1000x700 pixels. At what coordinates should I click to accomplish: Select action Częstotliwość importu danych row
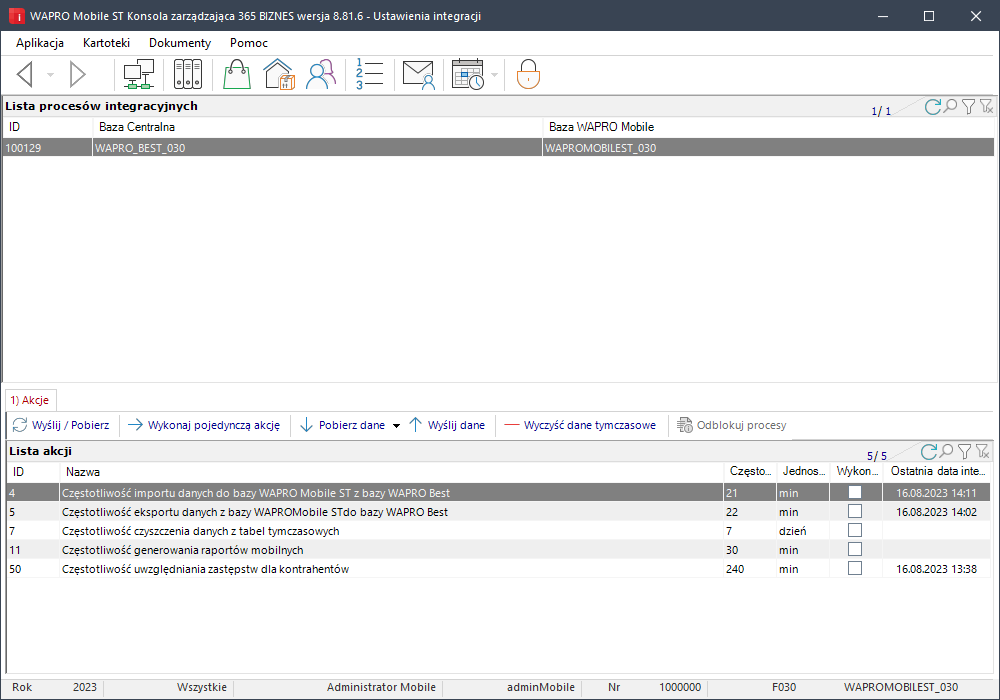click(x=498, y=493)
